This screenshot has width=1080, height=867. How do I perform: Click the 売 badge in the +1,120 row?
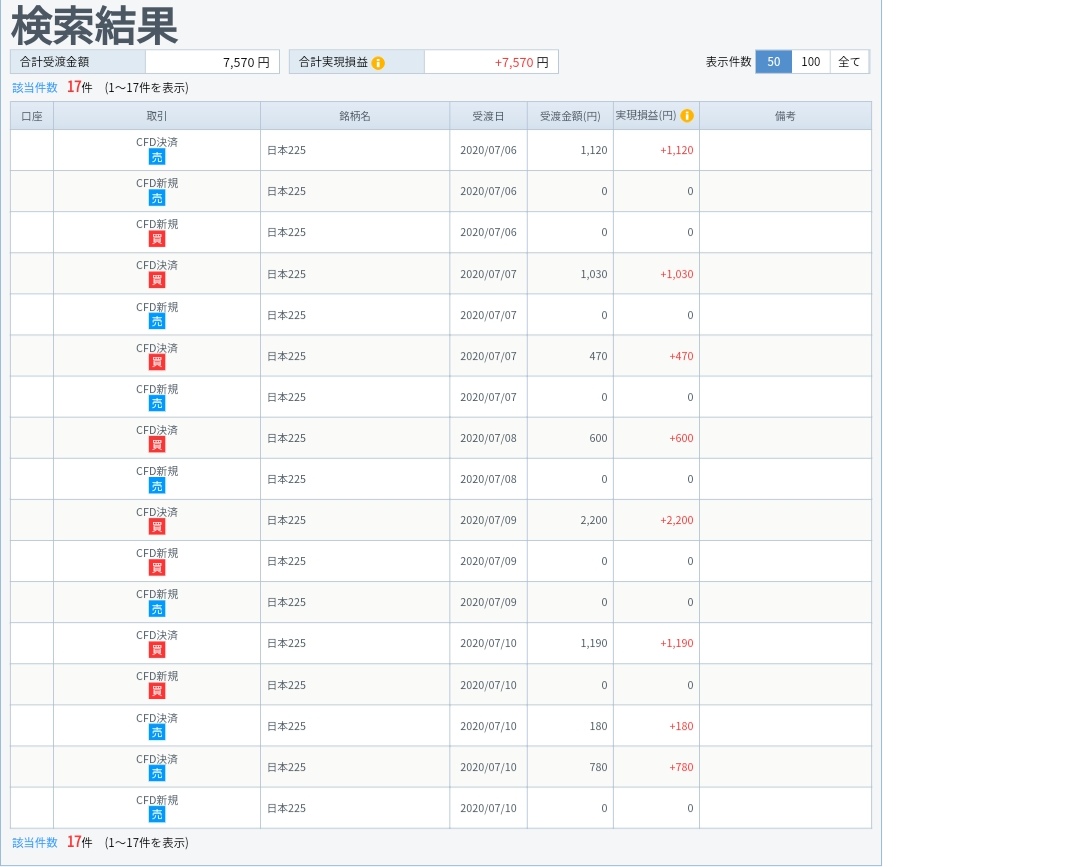[157, 157]
